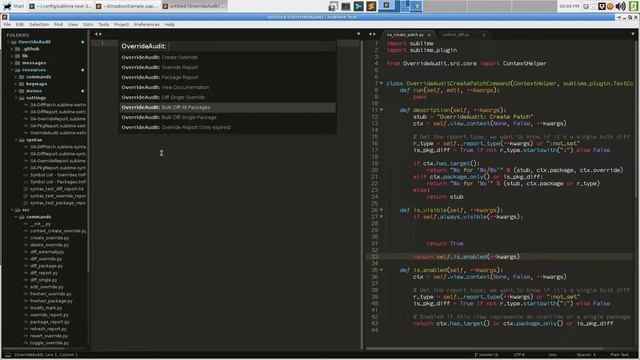Open the Help menu
The image size is (640, 360).
pos(170,24)
